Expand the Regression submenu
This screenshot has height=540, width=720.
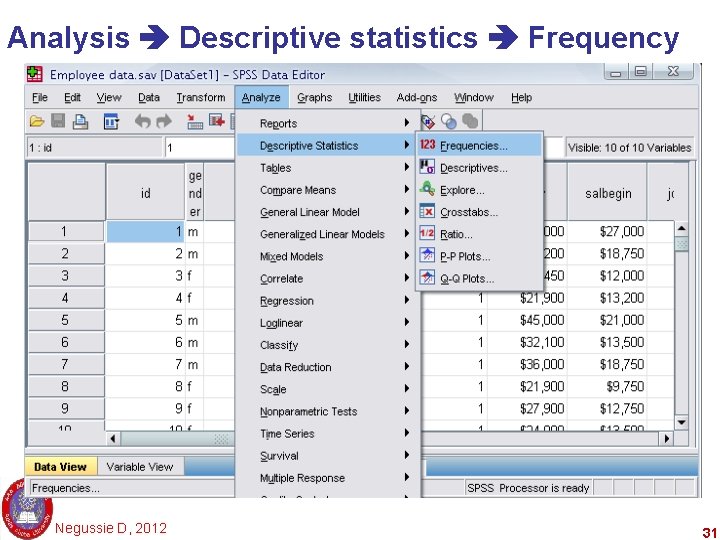pyautogui.click(x=328, y=300)
